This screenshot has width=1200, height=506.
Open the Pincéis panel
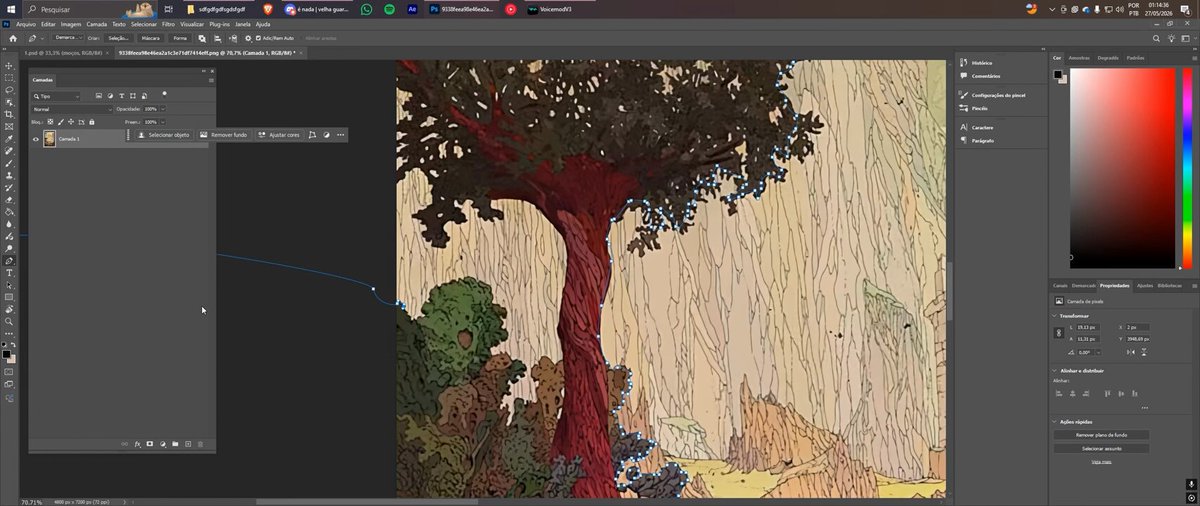(979, 108)
